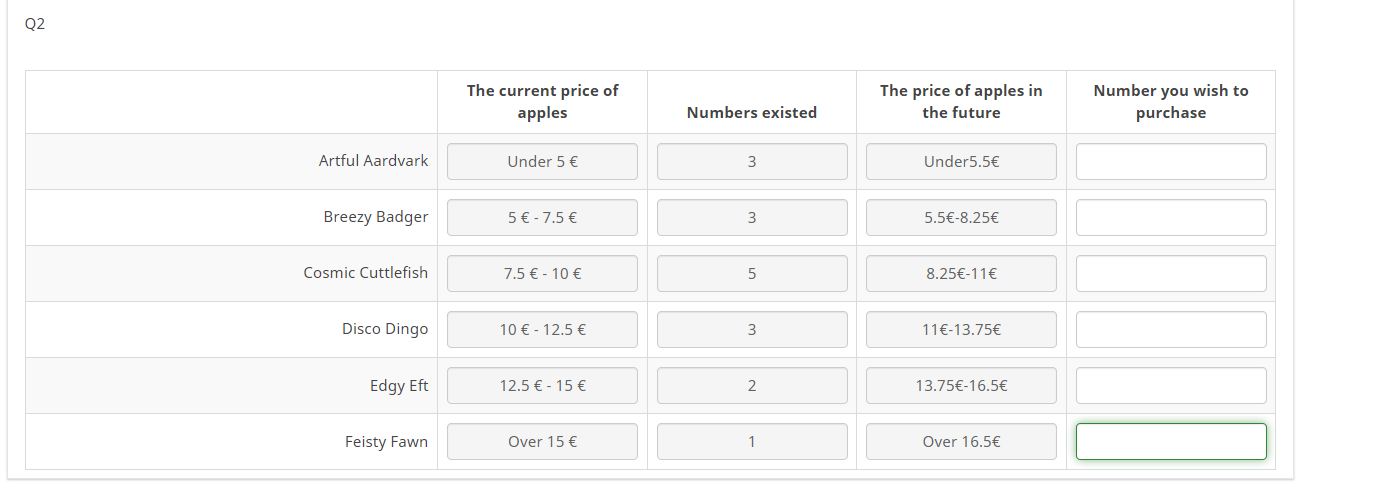Click purchase number field for Feisty Fawn
This screenshot has height=500, width=1379.
click(1171, 442)
